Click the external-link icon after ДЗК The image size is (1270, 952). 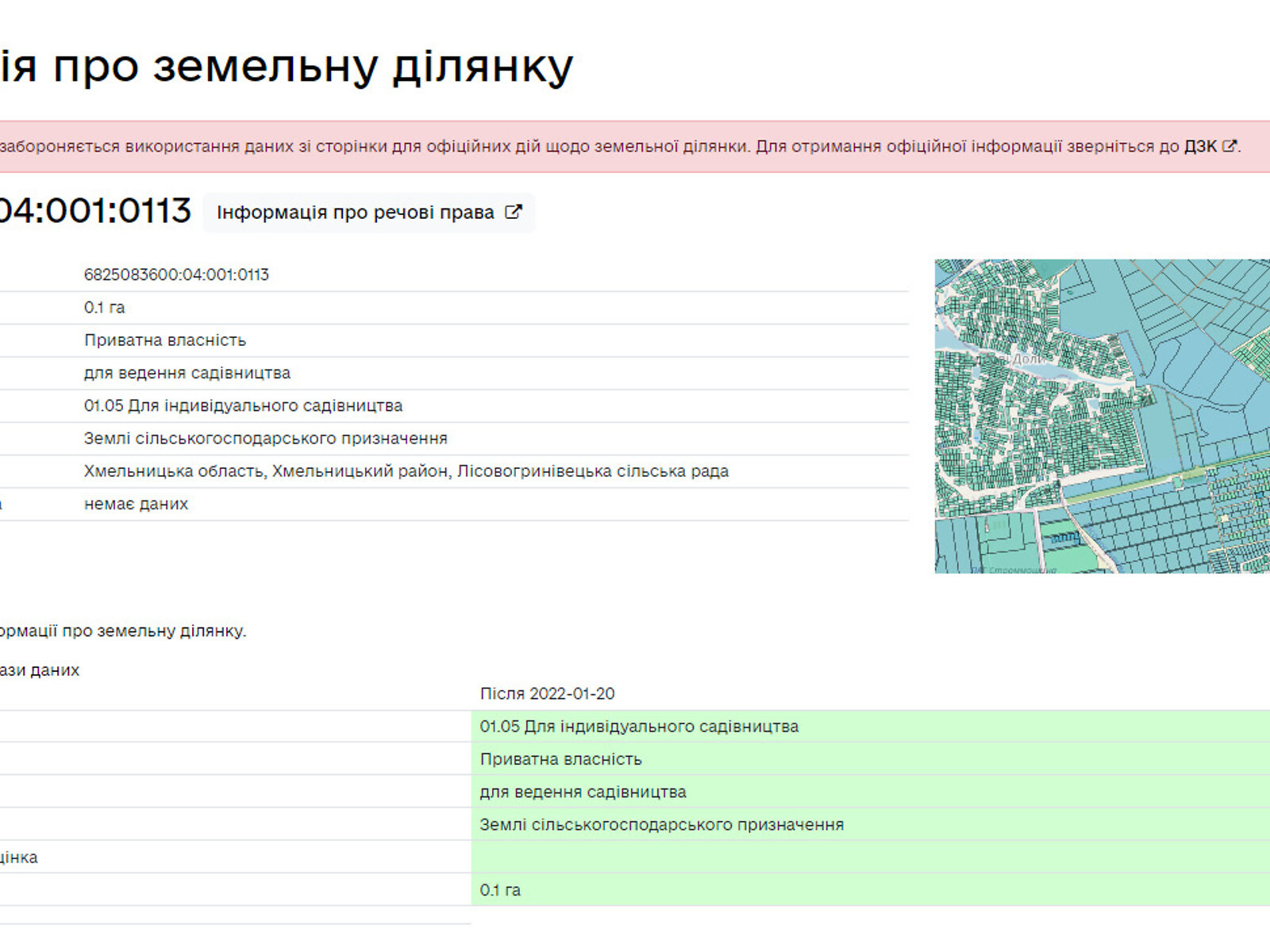1229,146
